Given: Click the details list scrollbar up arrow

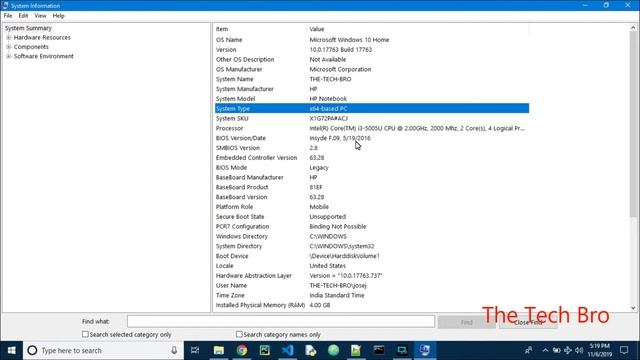Looking at the screenshot, I should [x=633, y=28].
